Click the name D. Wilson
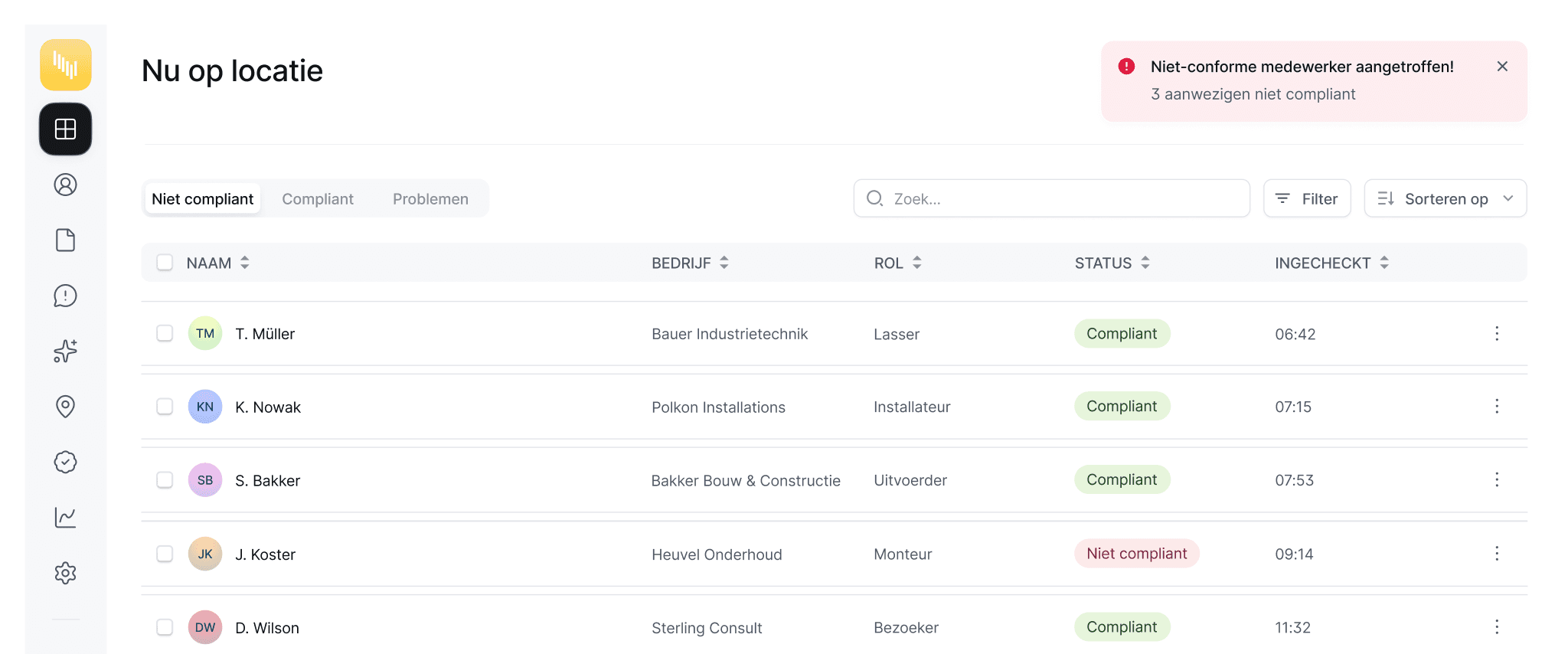 coord(267,628)
